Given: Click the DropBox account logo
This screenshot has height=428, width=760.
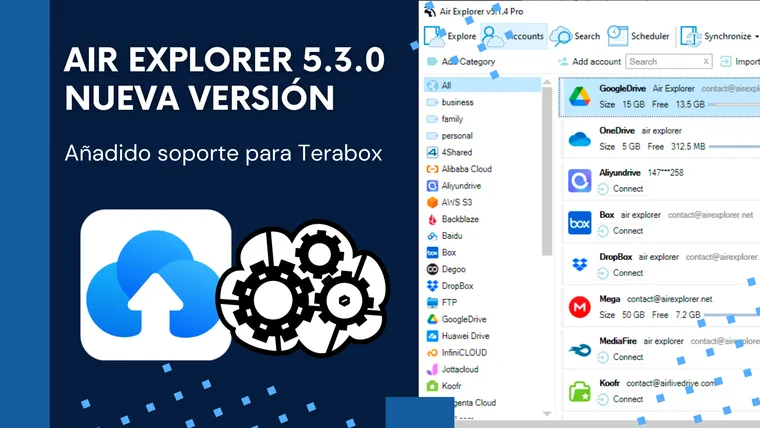Looking at the screenshot, I should pos(580,265).
